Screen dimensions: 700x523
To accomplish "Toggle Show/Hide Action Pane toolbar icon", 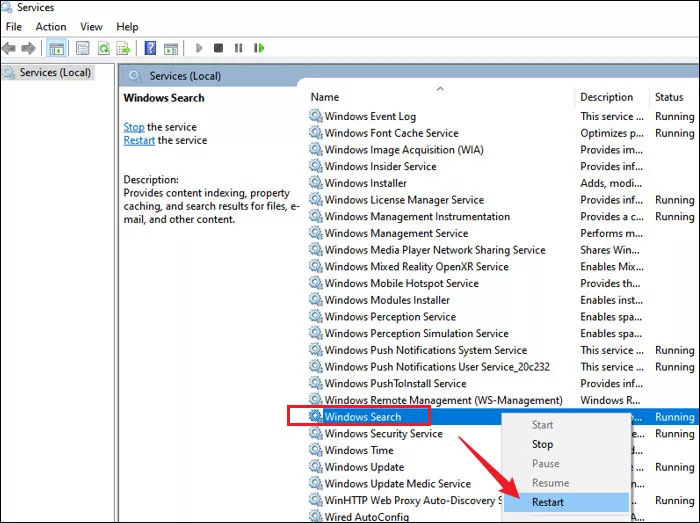I will click(x=171, y=48).
